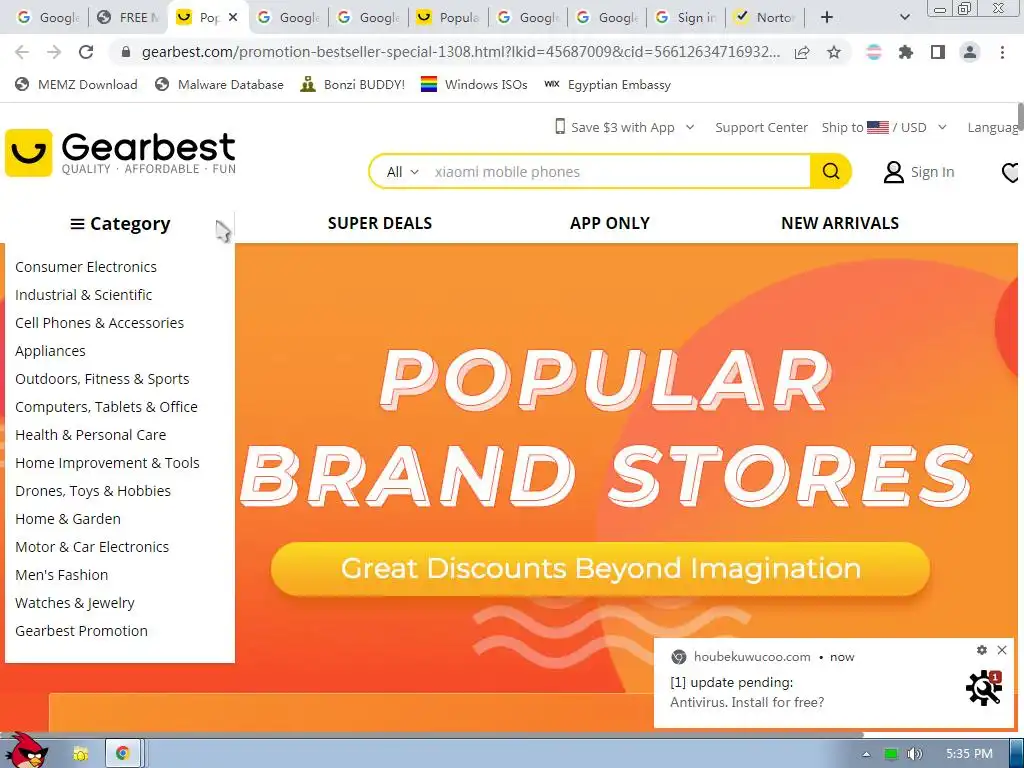The image size is (1024, 768).
Task: Toggle the browser side panel icon
Action: [938, 52]
